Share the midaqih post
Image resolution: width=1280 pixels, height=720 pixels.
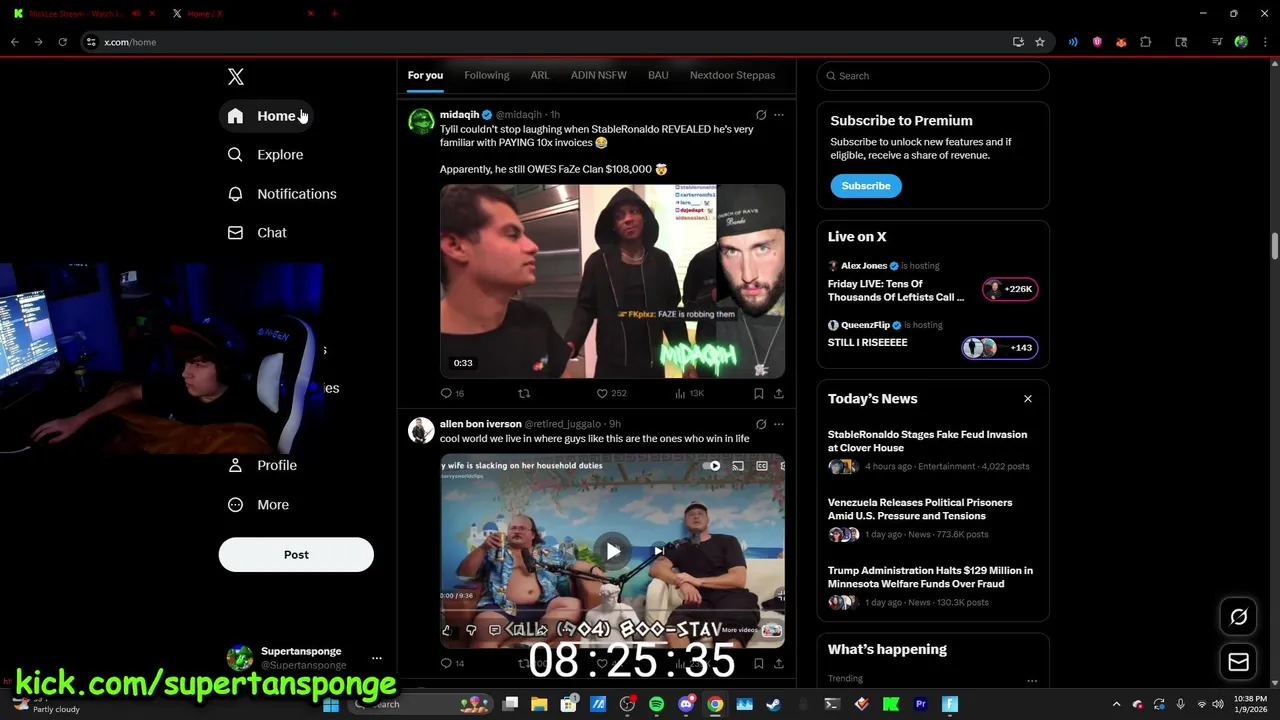tap(779, 394)
